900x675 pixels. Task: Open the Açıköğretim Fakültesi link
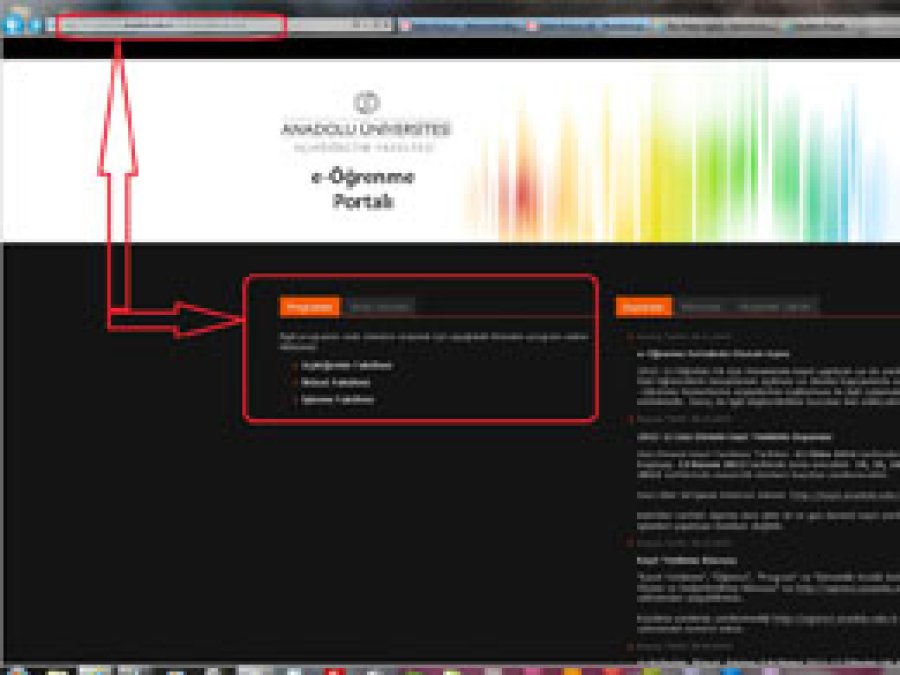347,365
